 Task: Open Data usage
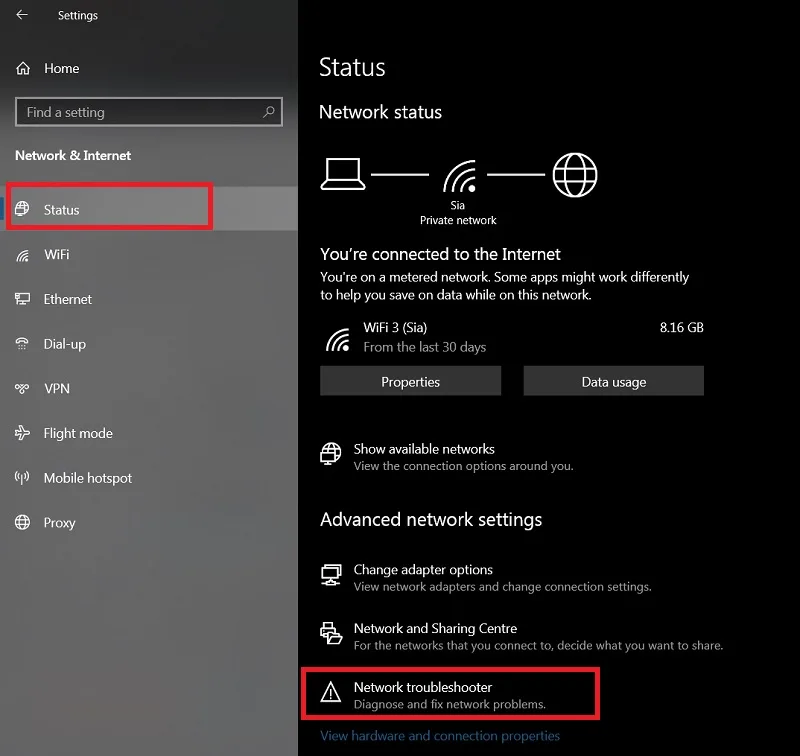613,381
